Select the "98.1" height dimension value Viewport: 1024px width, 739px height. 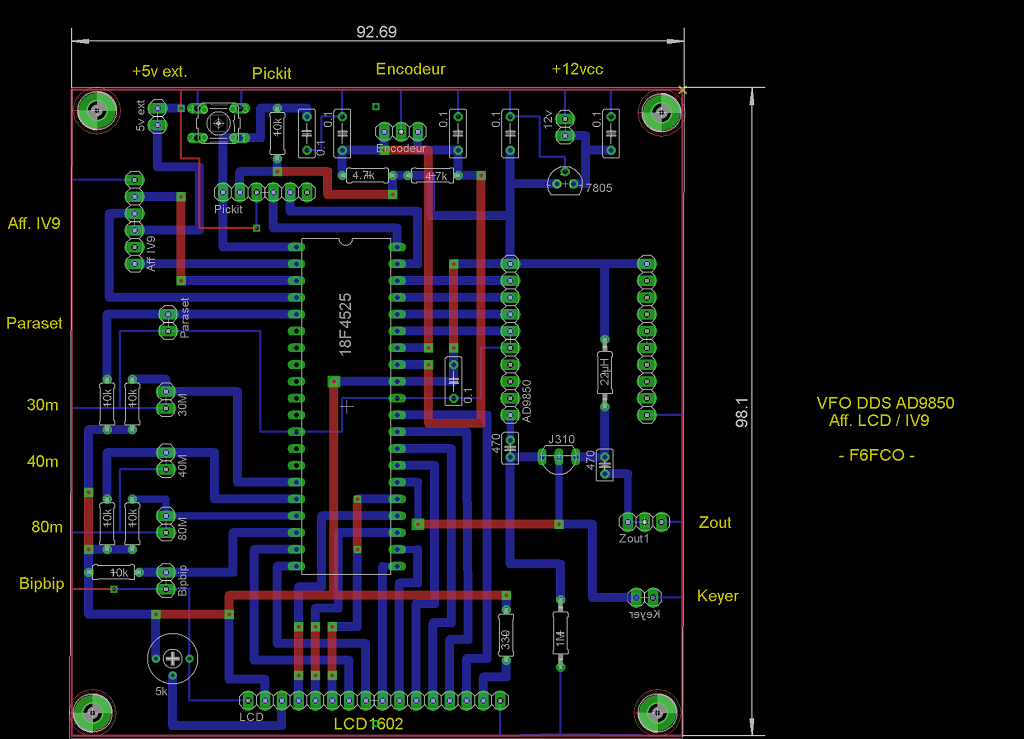pos(742,413)
